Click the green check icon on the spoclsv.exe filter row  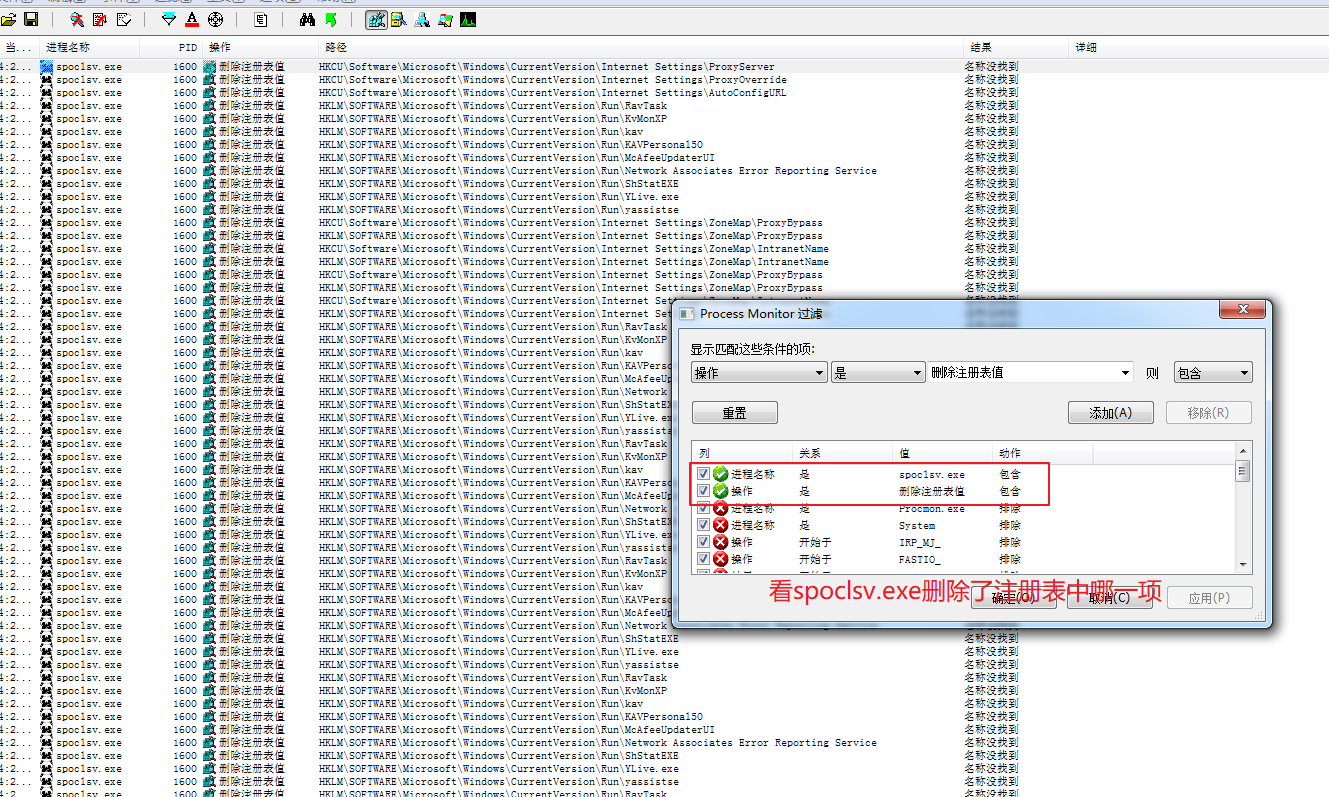click(x=720, y=474)
